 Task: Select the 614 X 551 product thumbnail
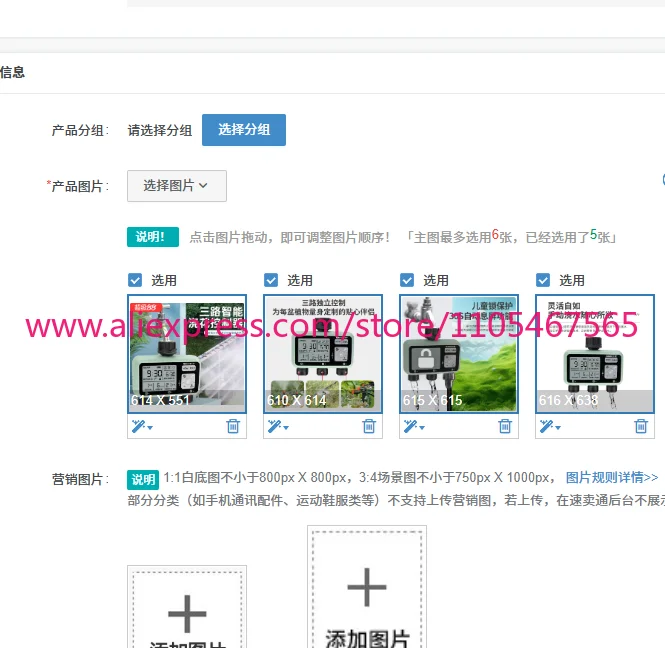point(187,354)
